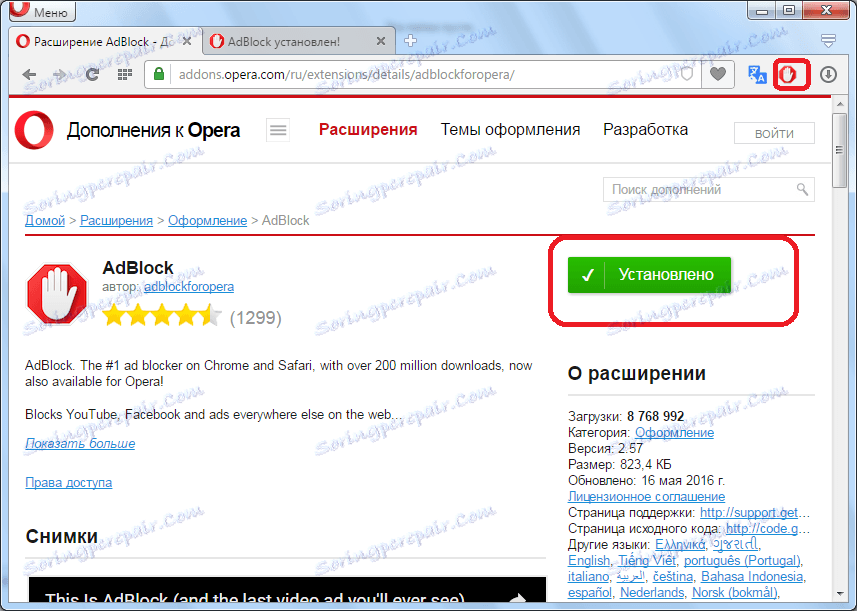Select the Темы оформления menu item

(x=510, y=129)
